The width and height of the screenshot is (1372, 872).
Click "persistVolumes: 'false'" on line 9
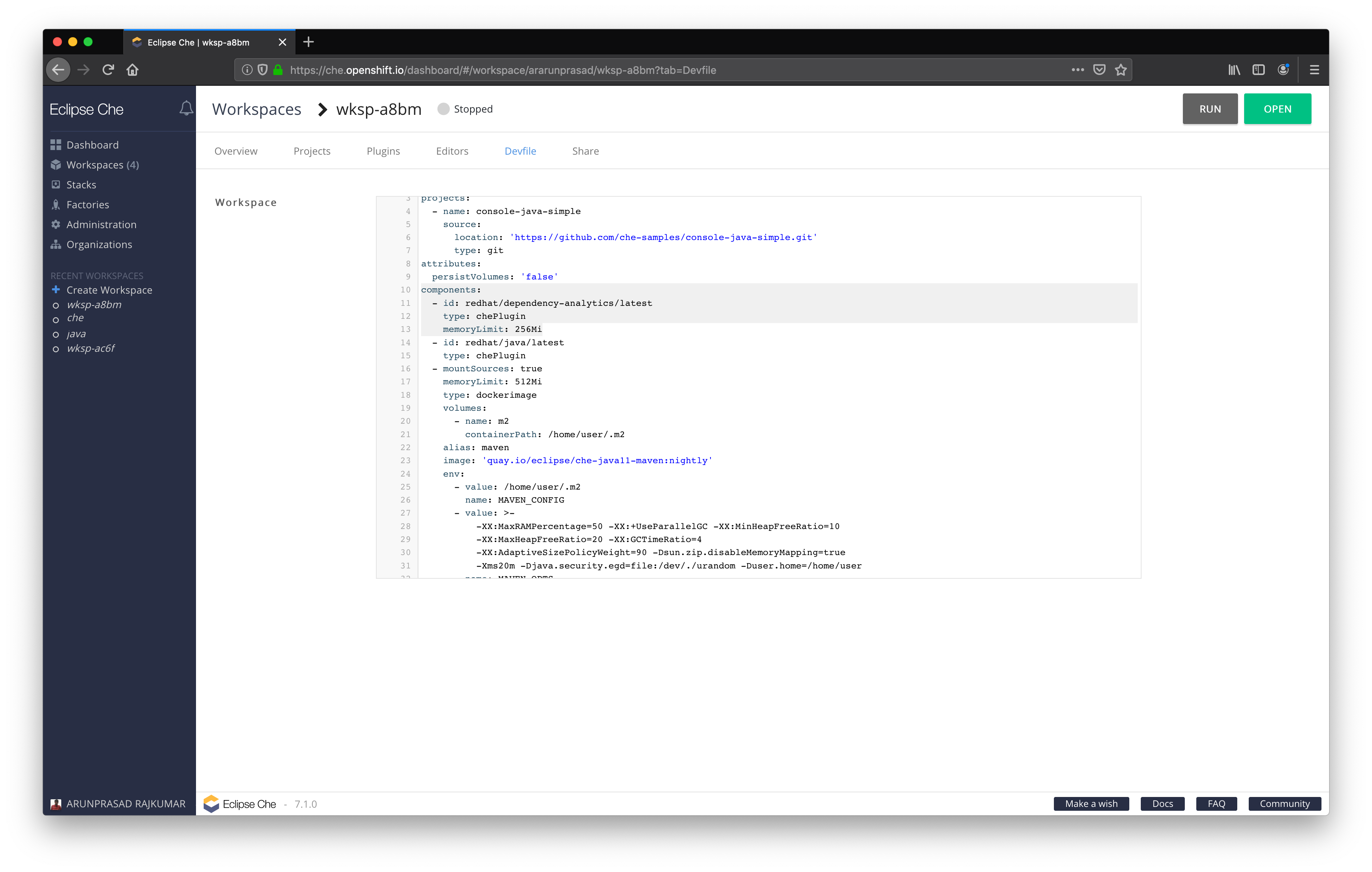495,277
